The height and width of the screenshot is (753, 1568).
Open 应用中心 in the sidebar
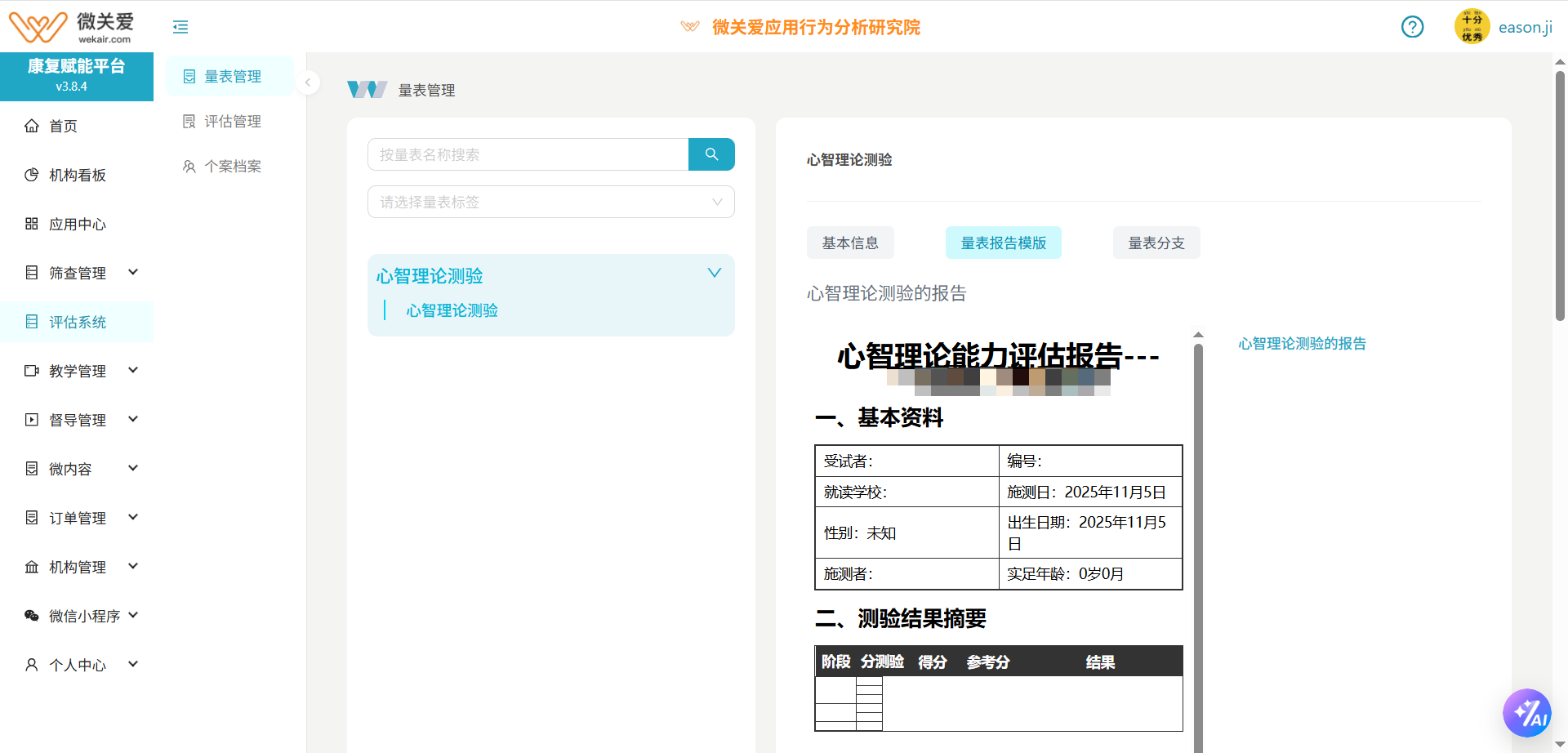click(77, 224)
